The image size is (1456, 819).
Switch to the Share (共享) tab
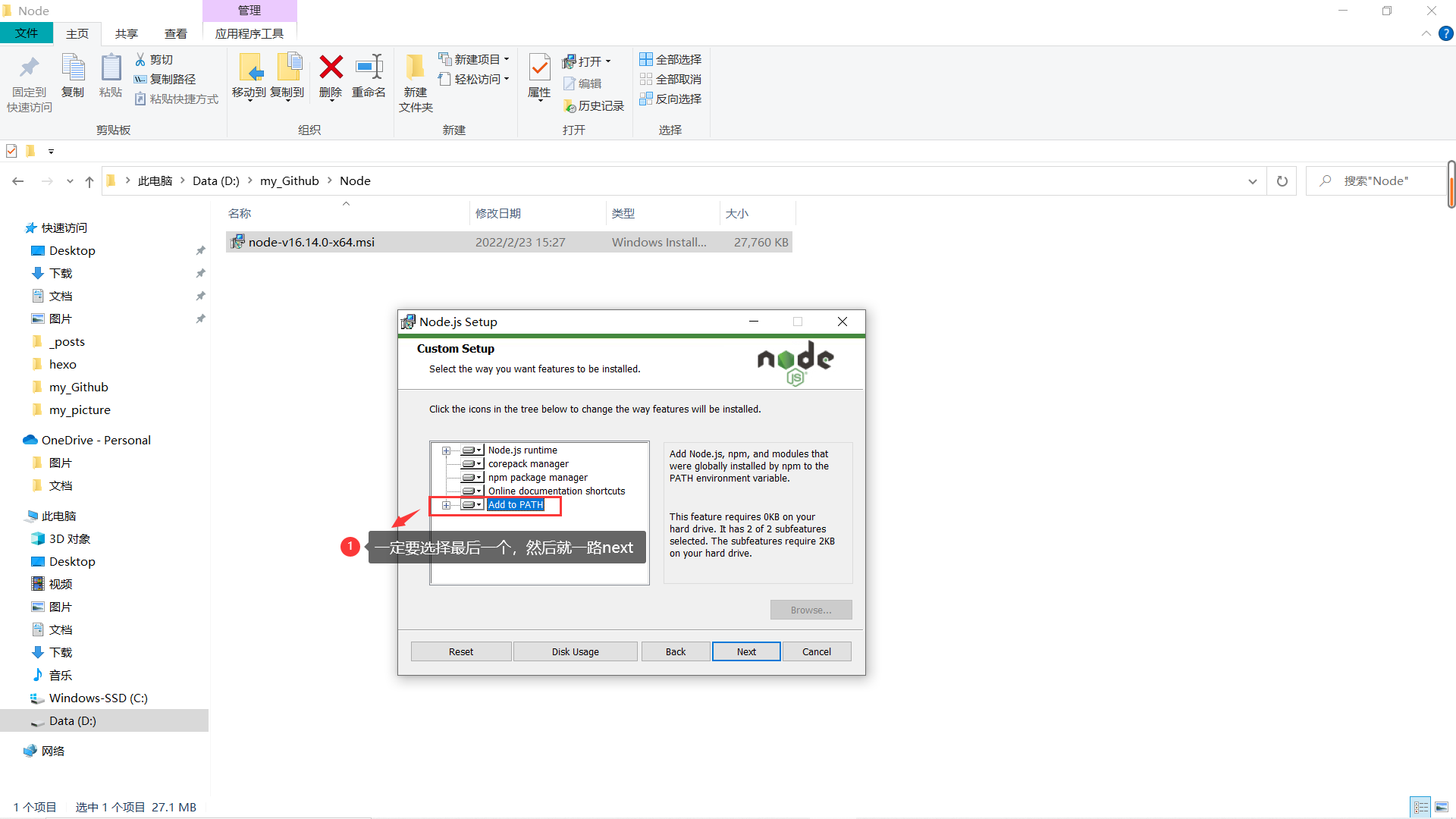(126, 33)
